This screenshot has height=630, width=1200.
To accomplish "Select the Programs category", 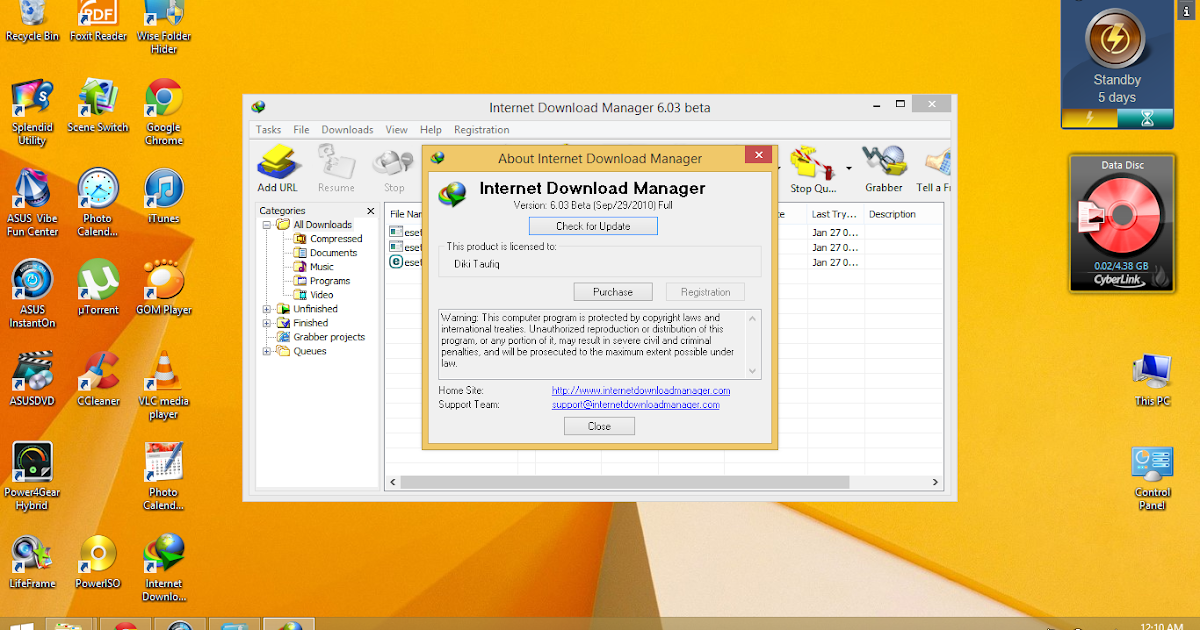I will [330, 281].
